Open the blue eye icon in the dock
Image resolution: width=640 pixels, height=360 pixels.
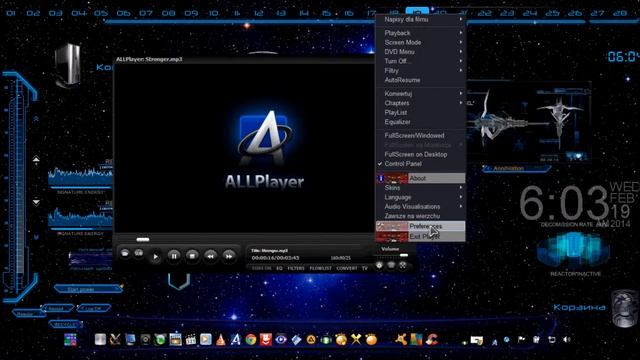click(x=281, y=339)
